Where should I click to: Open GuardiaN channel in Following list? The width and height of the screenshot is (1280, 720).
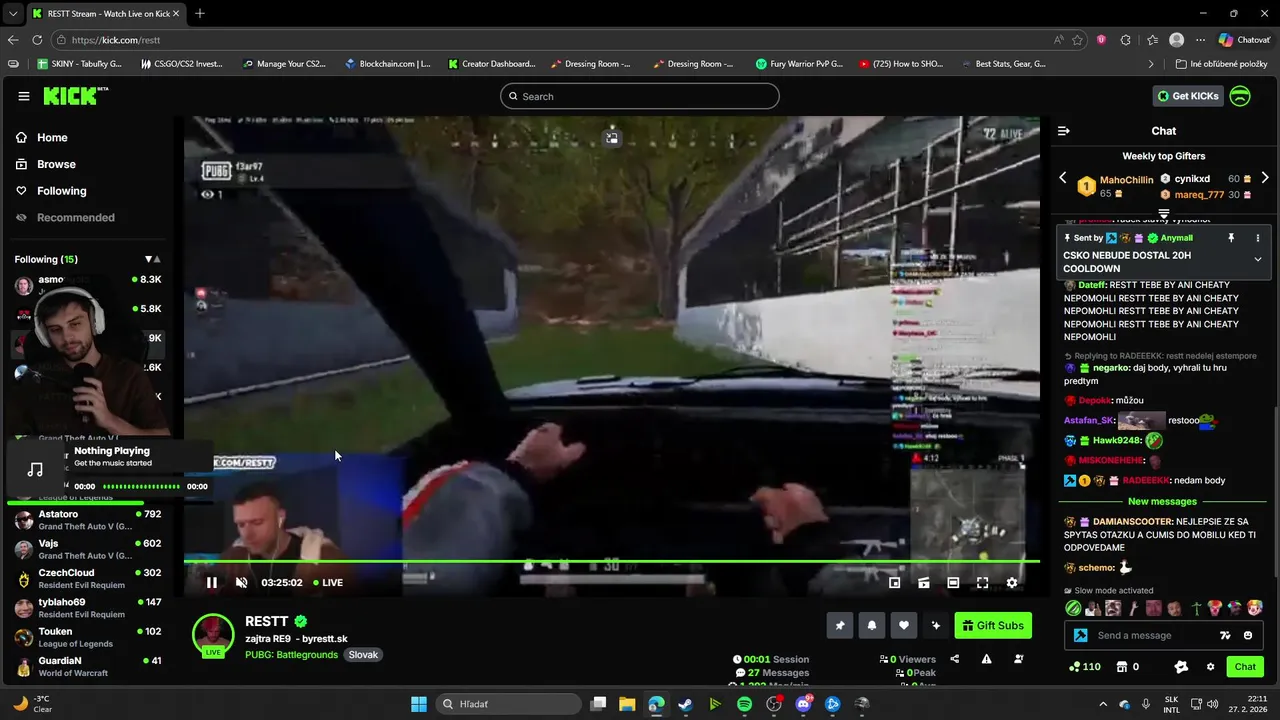click(x=88, y=666)
